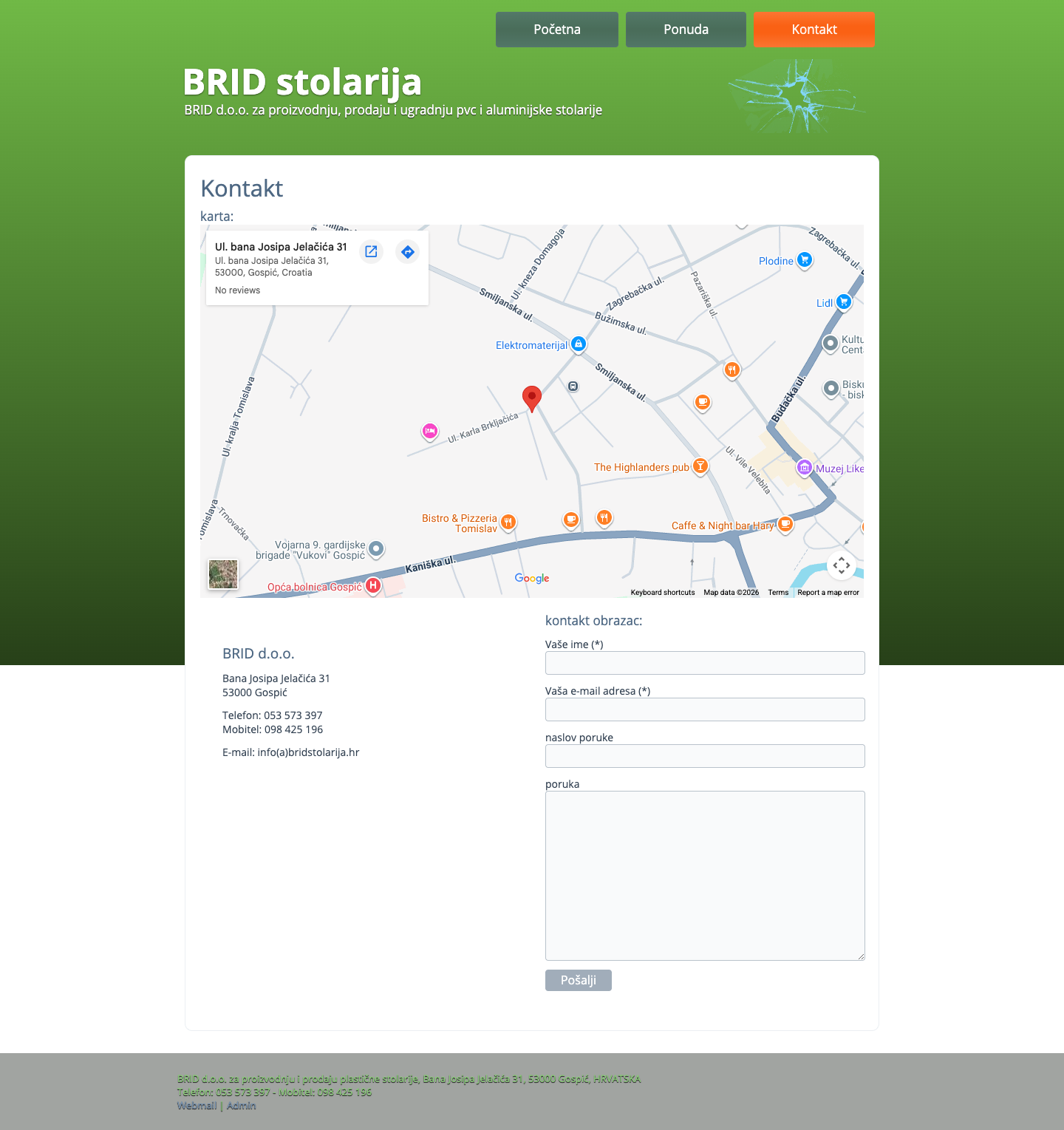
Task: Open the Admin footer link
Action: pos(242,1106)
